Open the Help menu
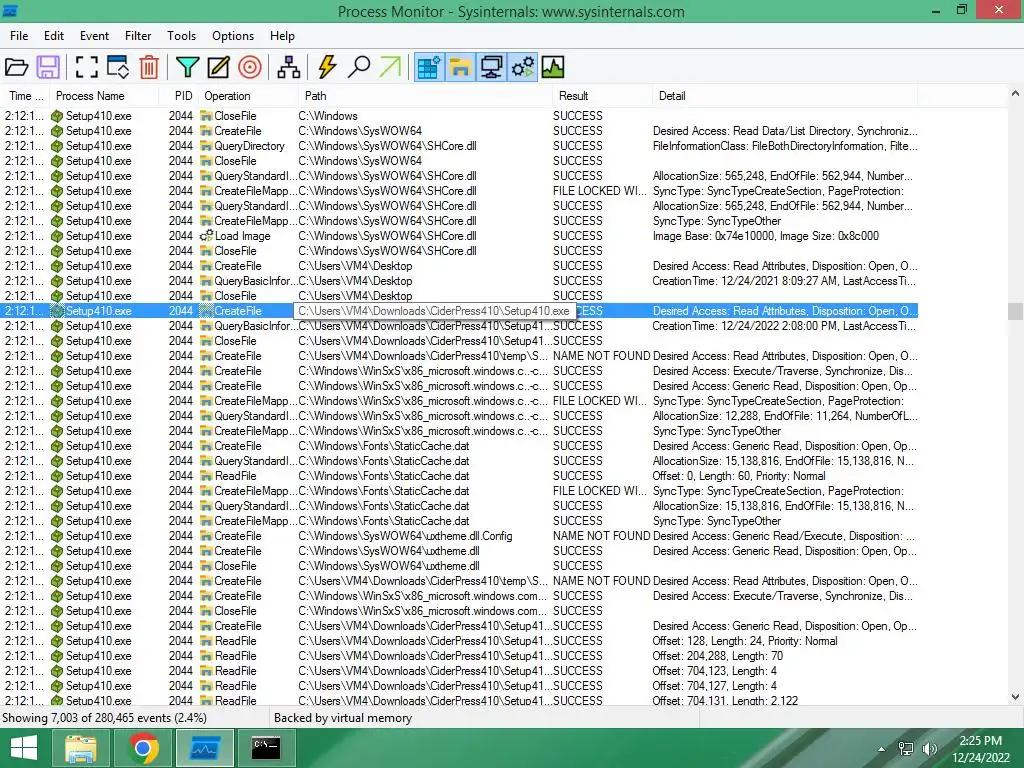Screen dimensions: 1024x768 pyautogui.click(x=282, y=36)
